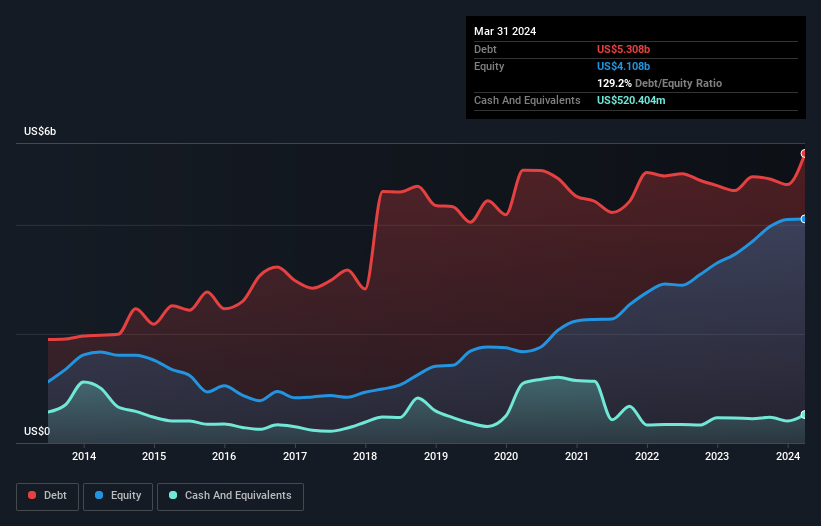This screenshot has width=821, height=526.
Task: Click the 2019 x-axis label
Action: (436, 456)
